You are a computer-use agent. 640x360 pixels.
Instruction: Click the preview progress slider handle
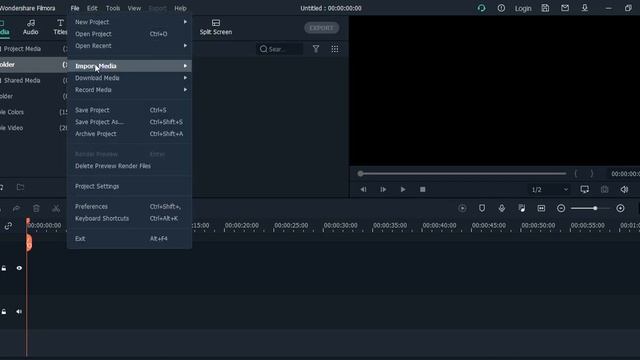click(x=360, y=173)
